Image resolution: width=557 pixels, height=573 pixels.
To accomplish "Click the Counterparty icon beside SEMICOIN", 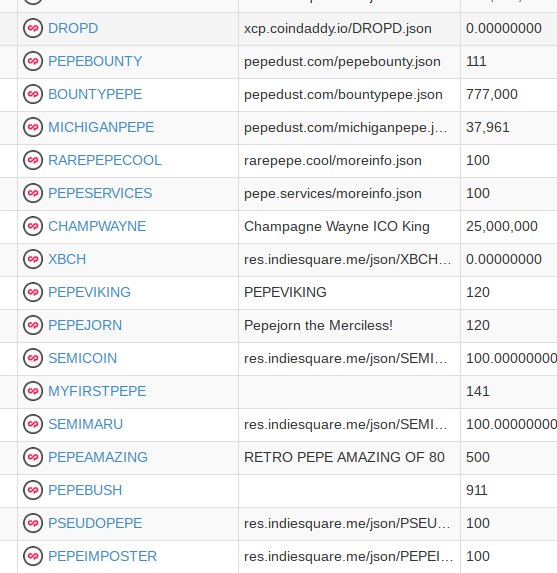I will [x=33, y=358].
